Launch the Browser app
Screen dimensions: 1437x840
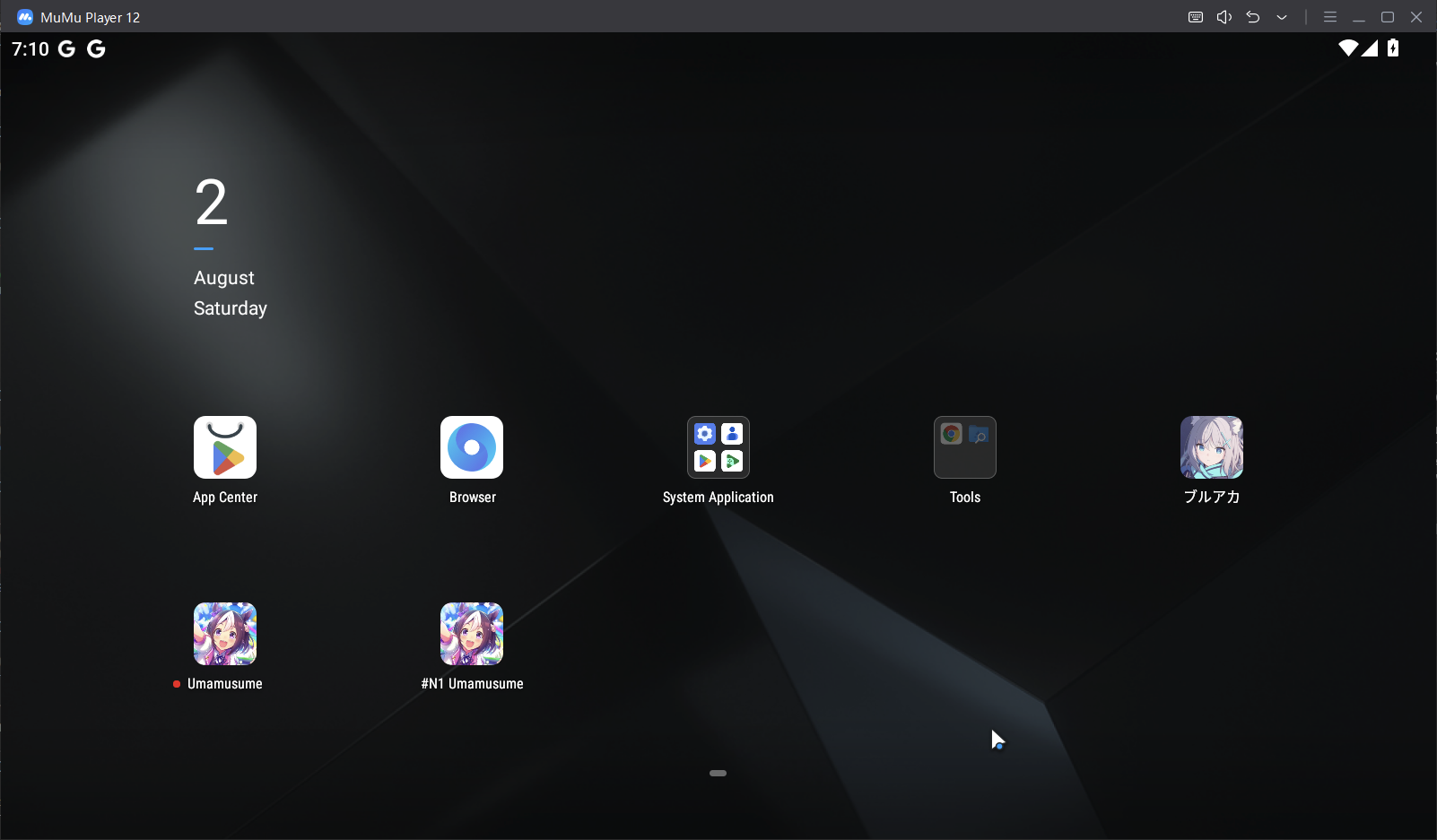pos(472,447)
